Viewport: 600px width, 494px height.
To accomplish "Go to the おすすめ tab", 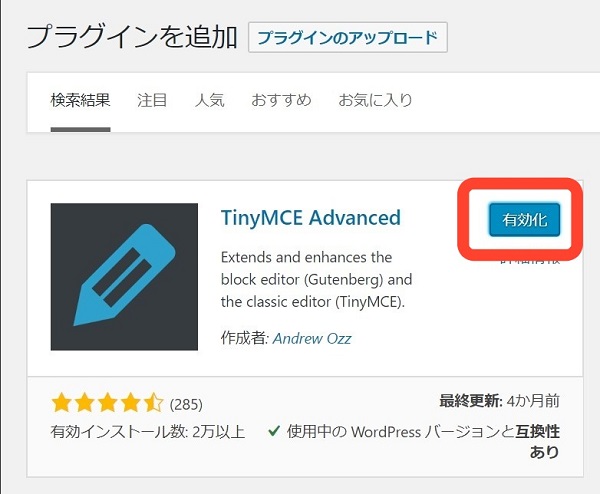I will coord(281,100).
